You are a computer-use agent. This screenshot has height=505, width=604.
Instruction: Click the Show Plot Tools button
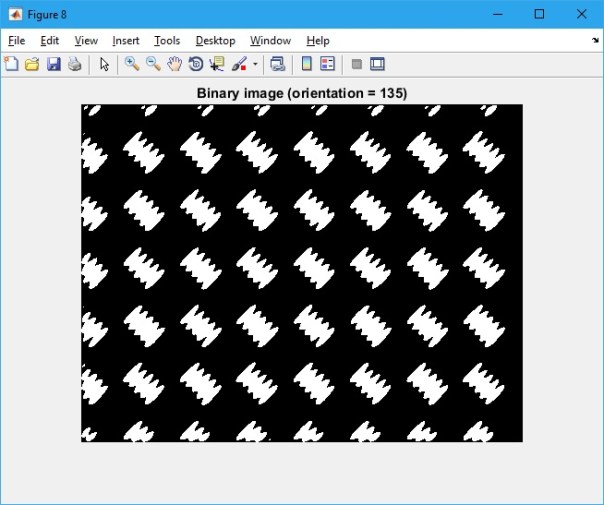(x=377, y=65)
